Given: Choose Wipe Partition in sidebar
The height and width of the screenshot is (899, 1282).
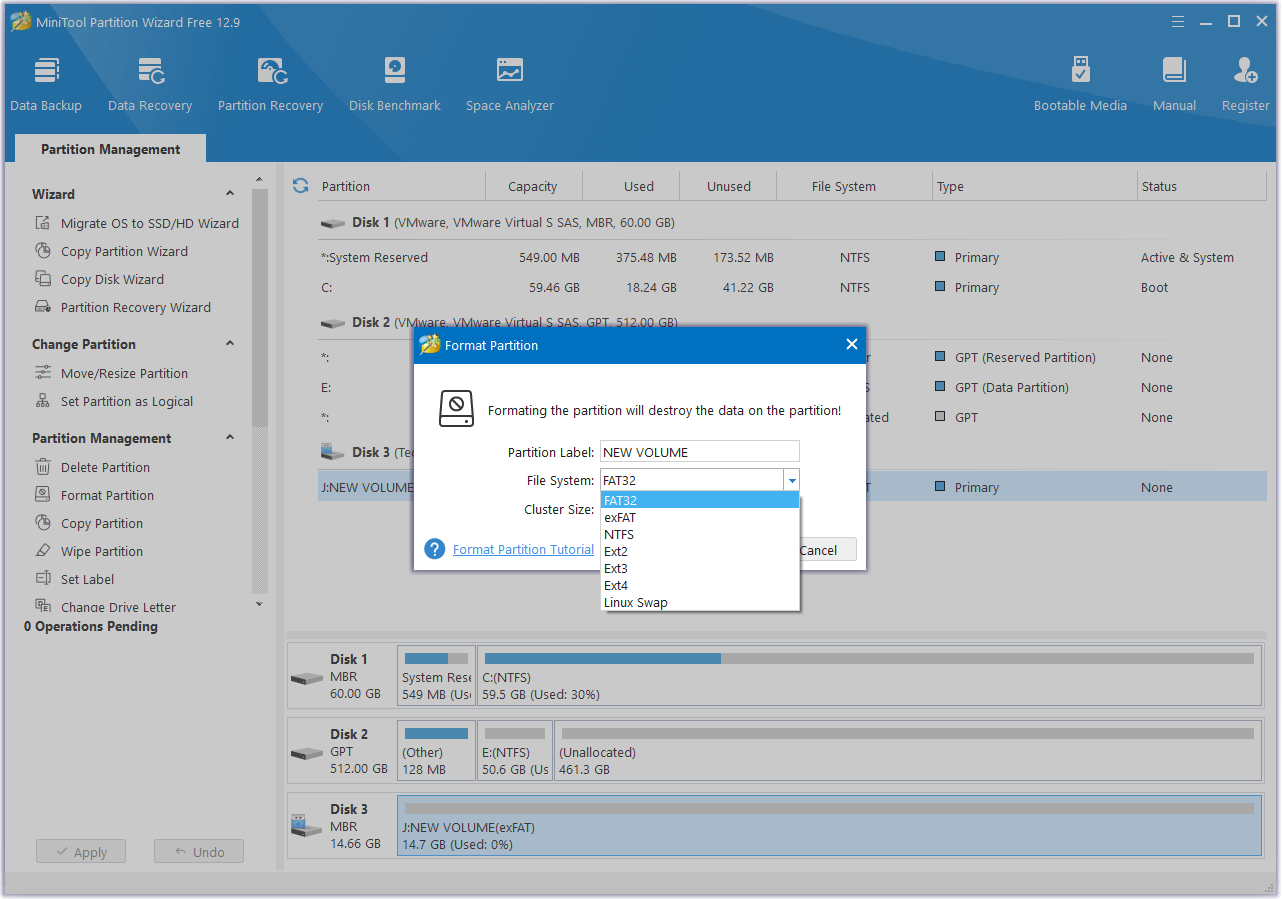Looking at the screenshot, I should tap(90, 551).
